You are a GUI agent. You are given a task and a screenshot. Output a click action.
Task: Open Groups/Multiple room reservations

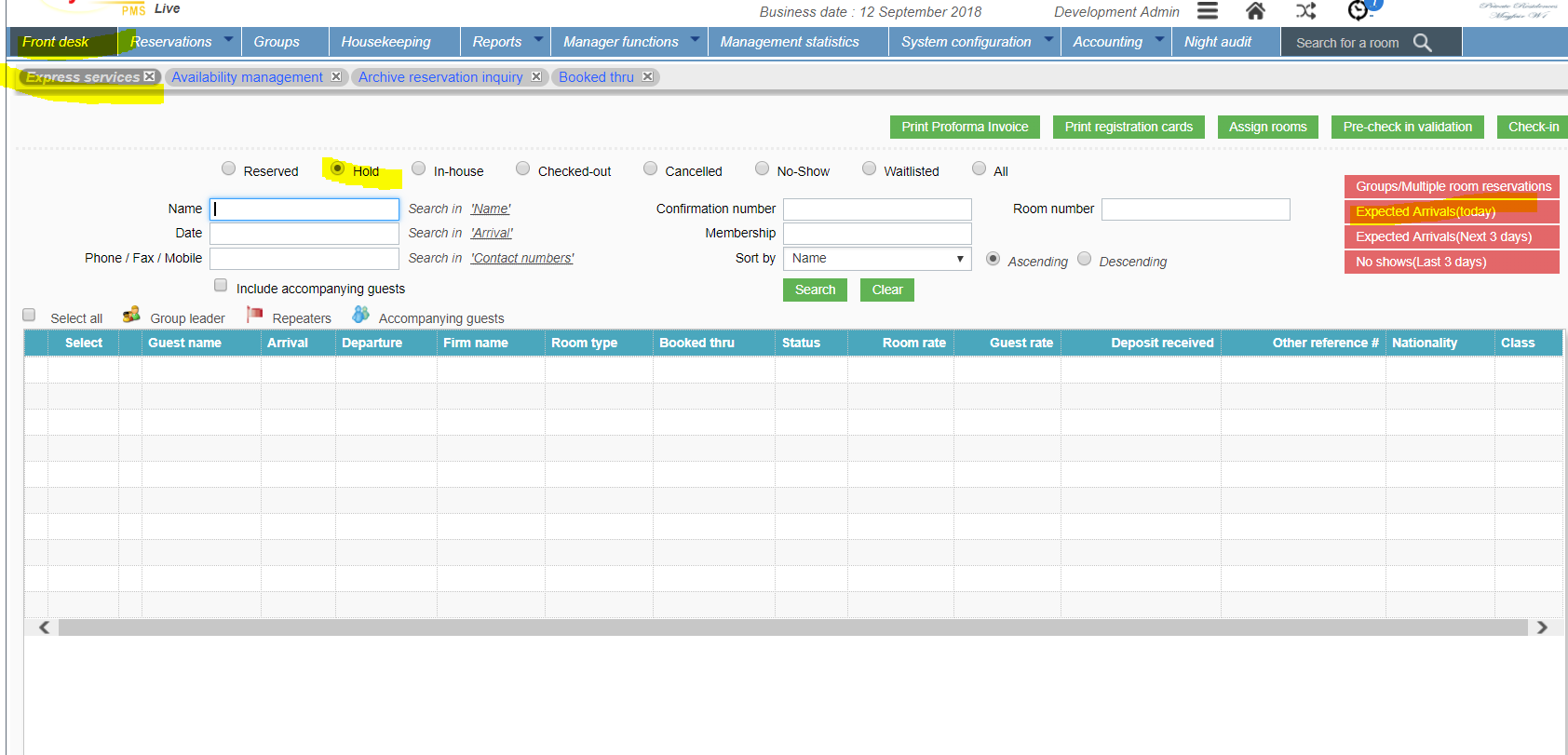[1452, 186]
